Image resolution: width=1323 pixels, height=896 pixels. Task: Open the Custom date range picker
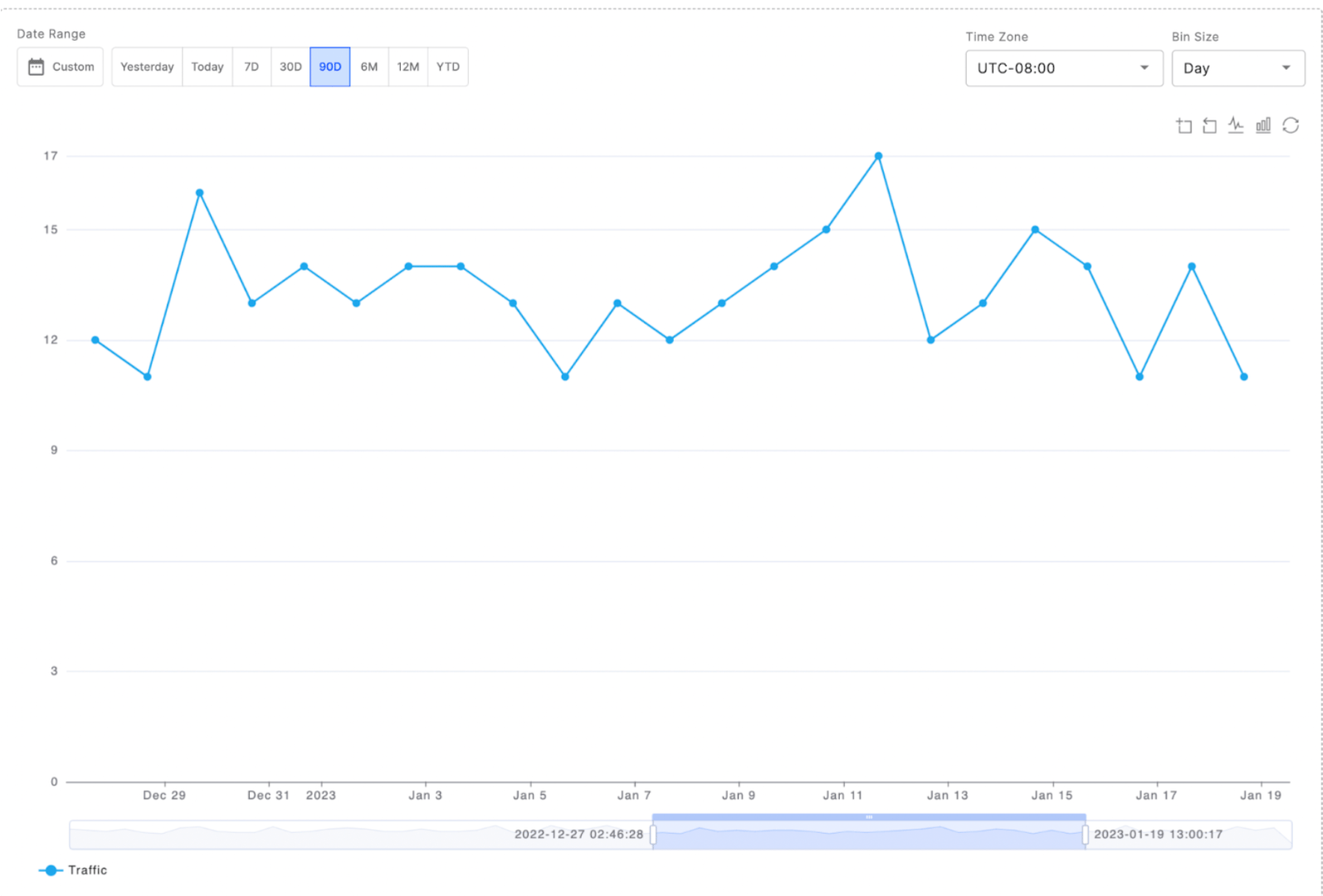pyautogui.click(x=61, y=67)
